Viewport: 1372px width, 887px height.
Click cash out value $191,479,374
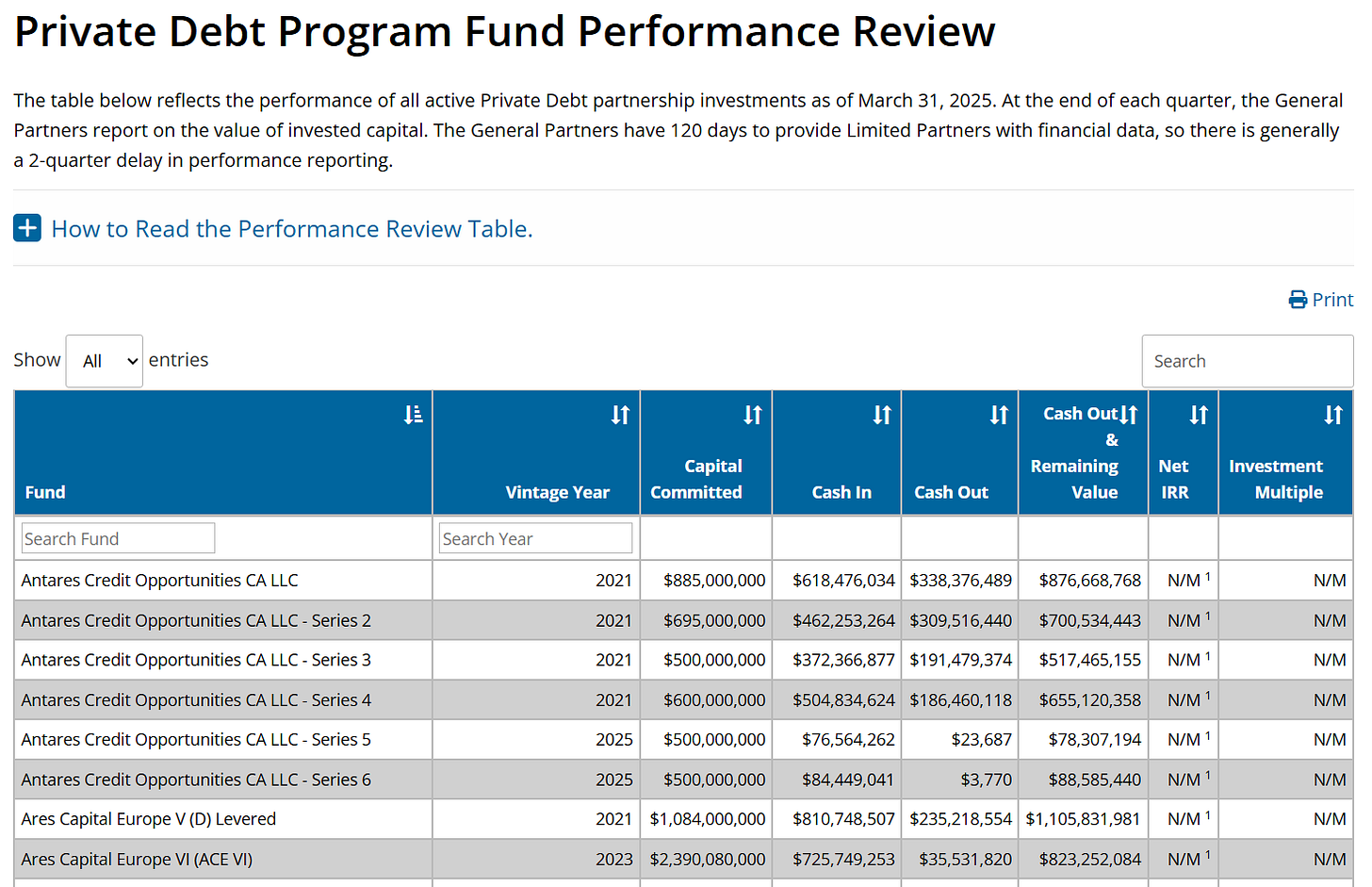(960, 660)
